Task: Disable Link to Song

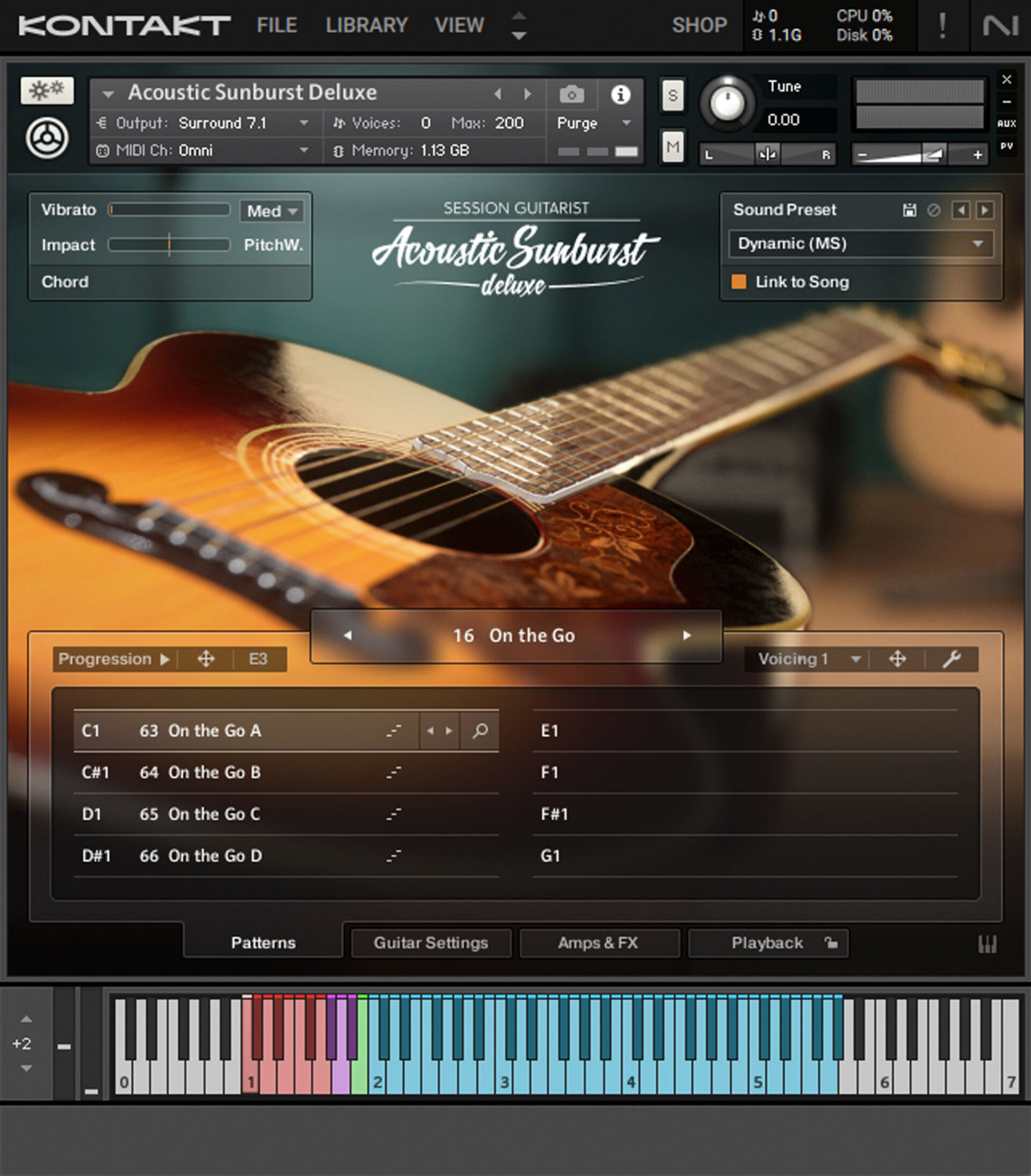Action: [740, 282]
